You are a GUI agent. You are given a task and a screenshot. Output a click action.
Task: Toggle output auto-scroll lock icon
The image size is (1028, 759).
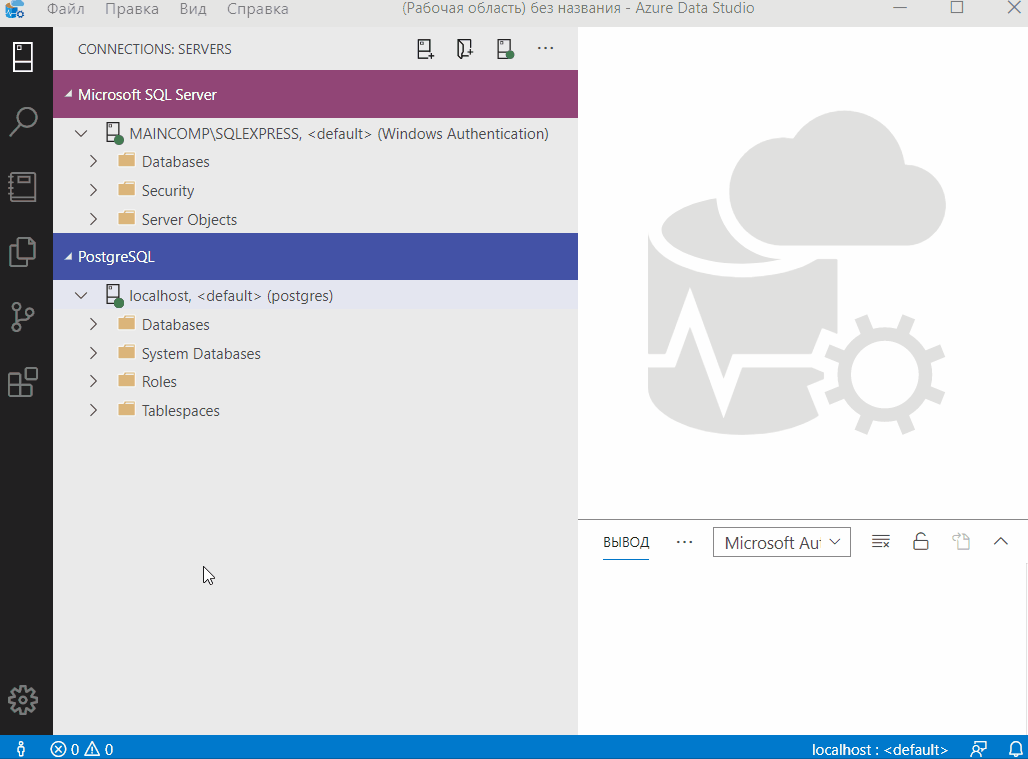coord(921,542)
